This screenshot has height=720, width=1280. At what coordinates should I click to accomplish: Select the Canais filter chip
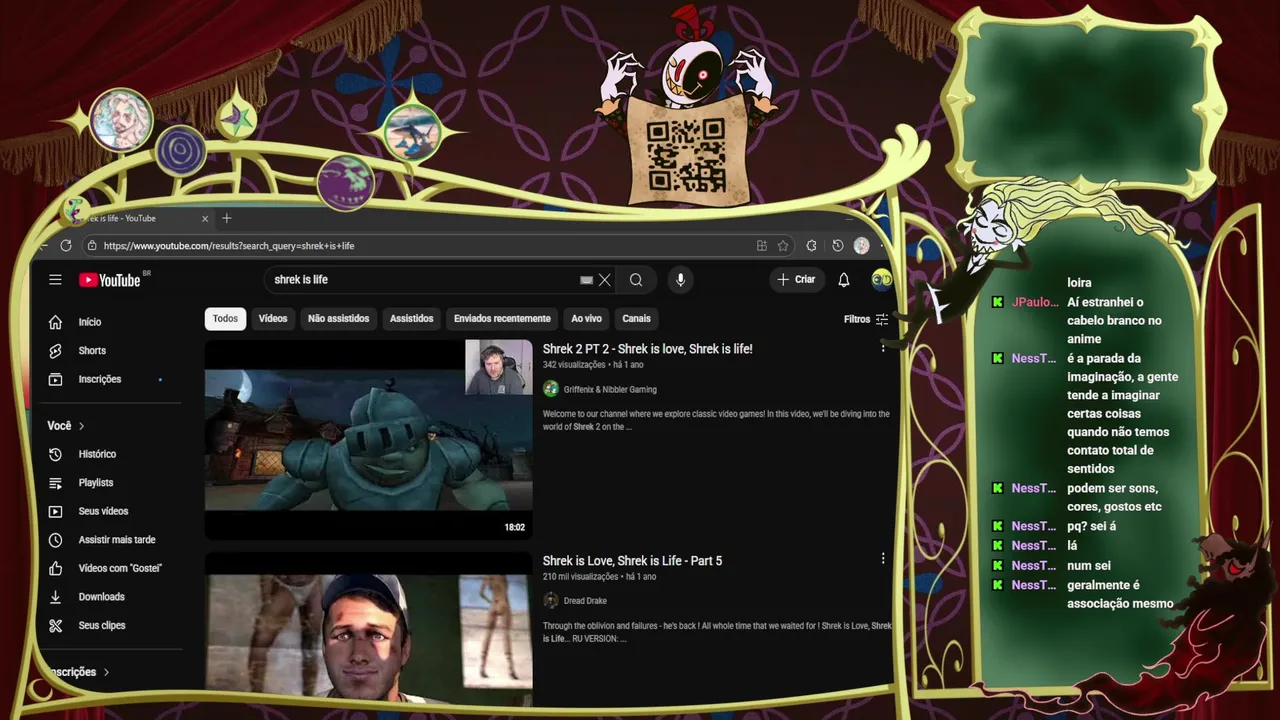tap(636, 319)
